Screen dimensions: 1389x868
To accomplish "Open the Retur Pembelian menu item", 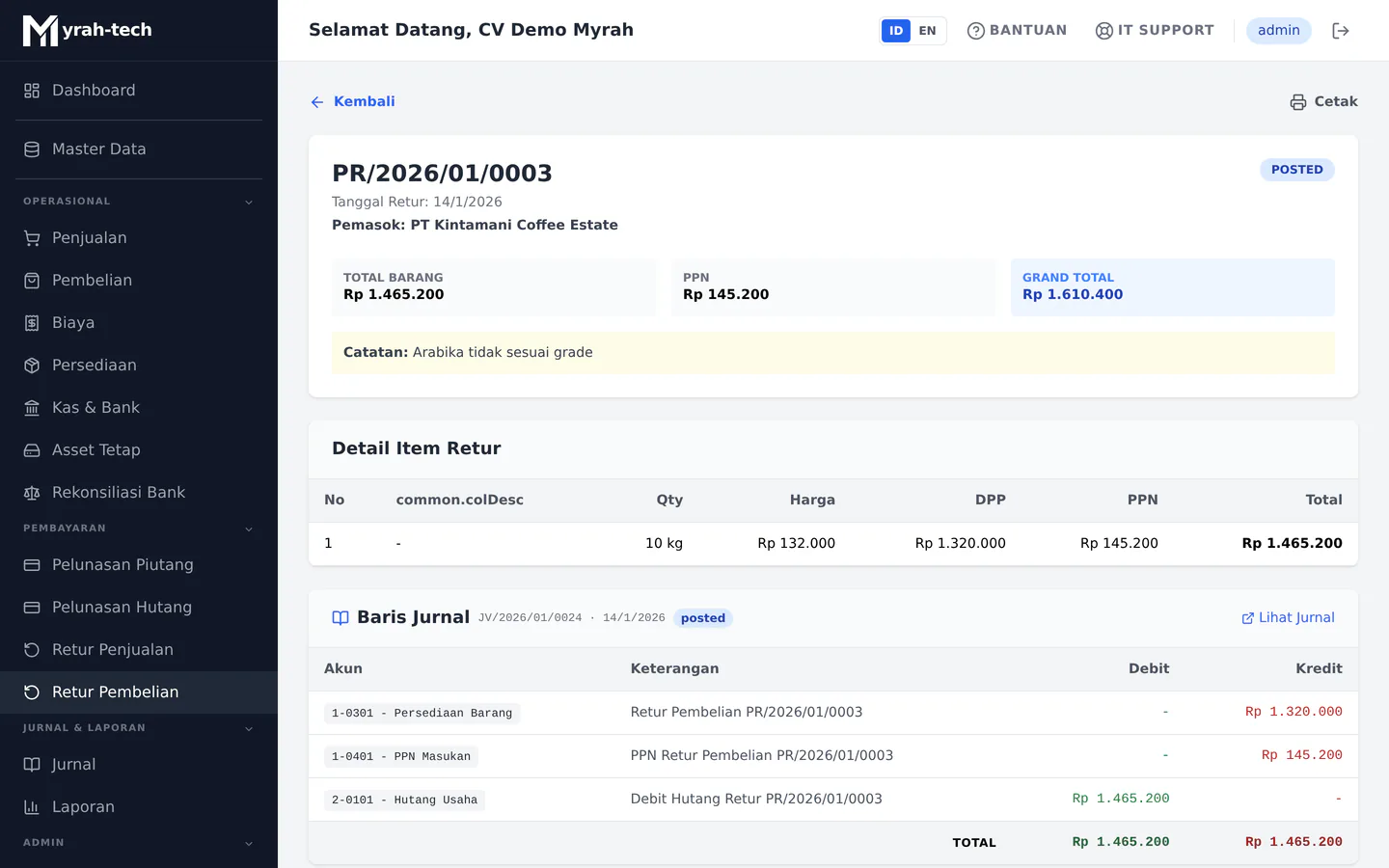I will (x=139, y=692).
